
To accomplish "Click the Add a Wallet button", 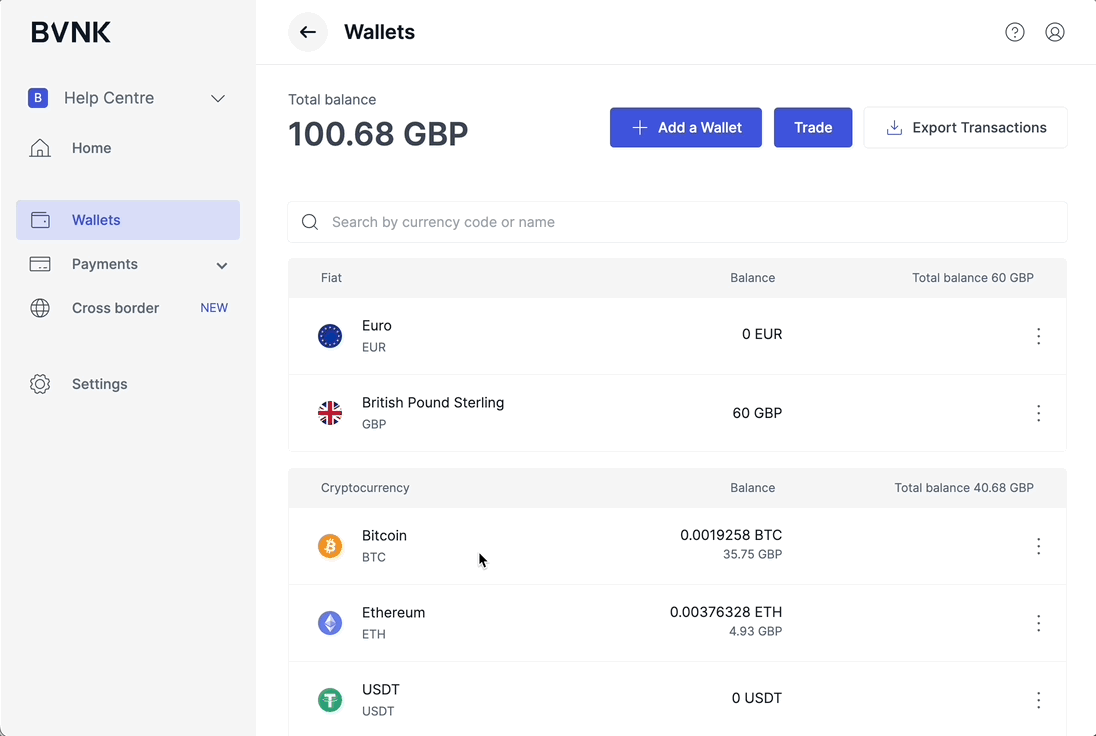I will [685, 127].
